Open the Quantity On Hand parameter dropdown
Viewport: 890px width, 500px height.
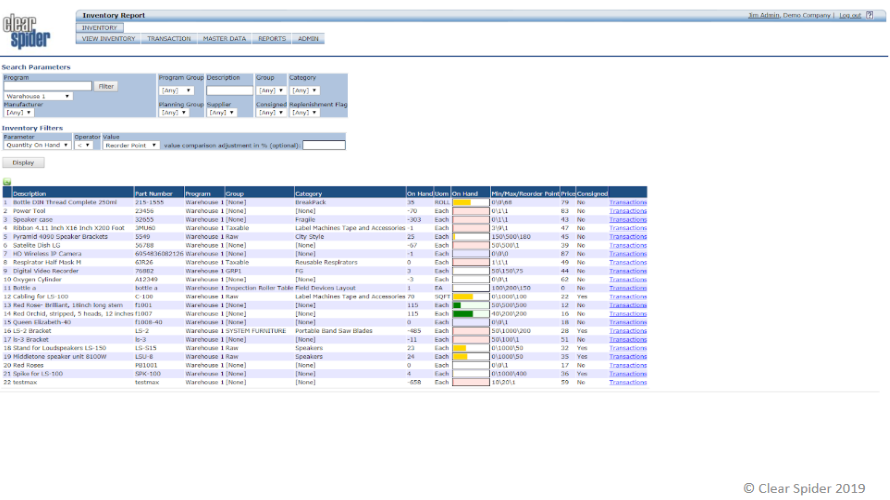(37, 145)
